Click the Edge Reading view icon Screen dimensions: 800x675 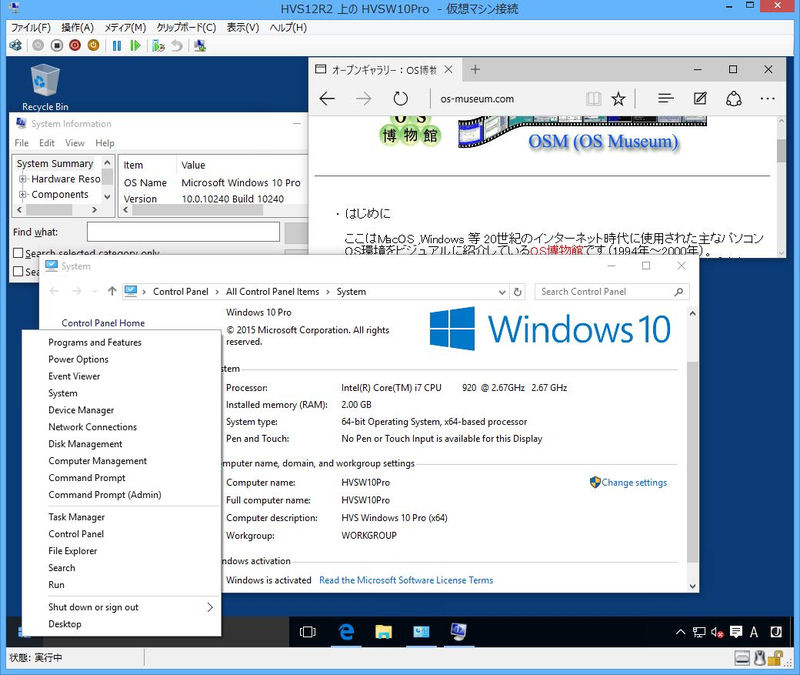(x=593, y=98)
